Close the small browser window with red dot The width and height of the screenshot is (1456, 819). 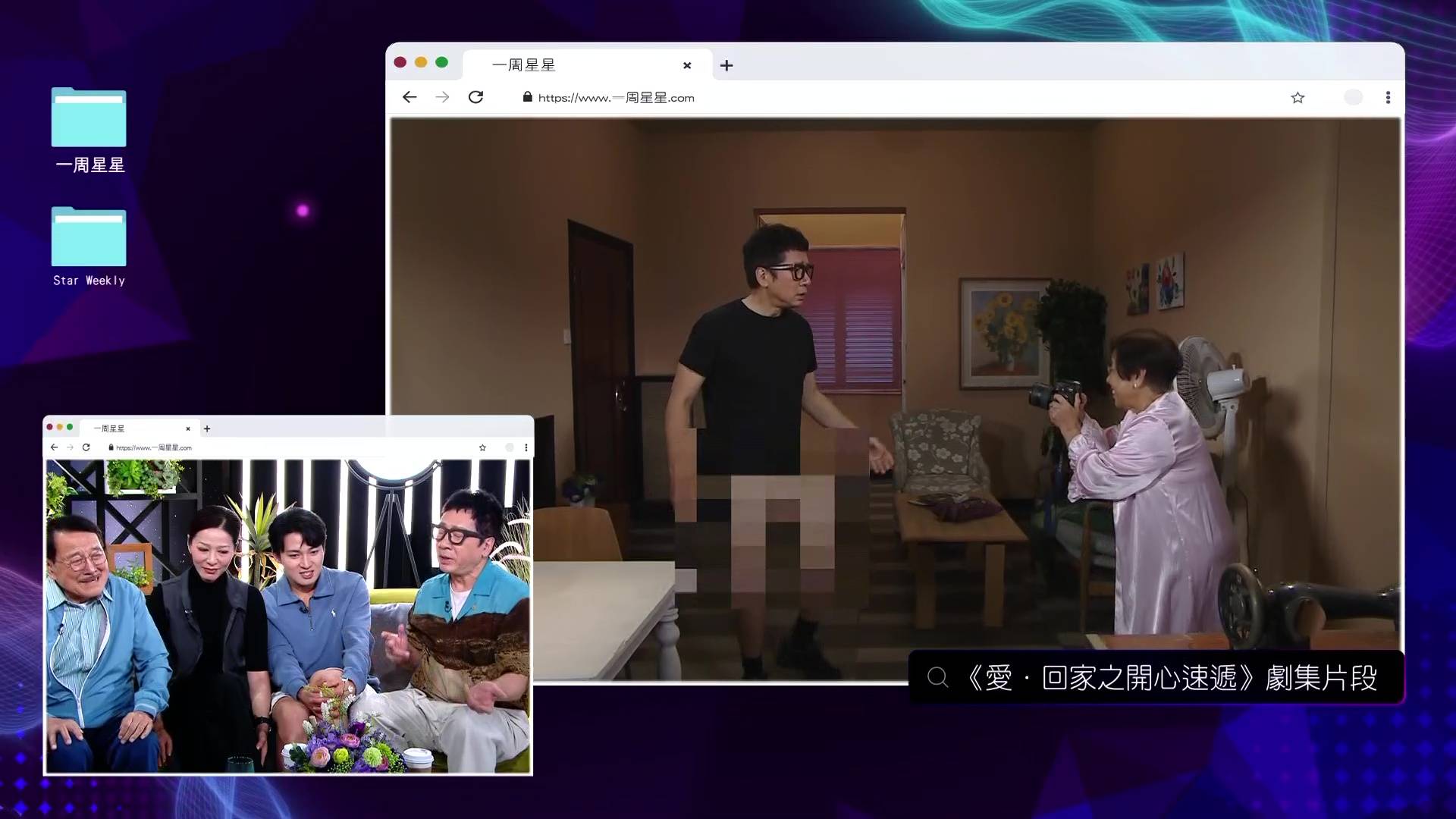pos(50,427)
